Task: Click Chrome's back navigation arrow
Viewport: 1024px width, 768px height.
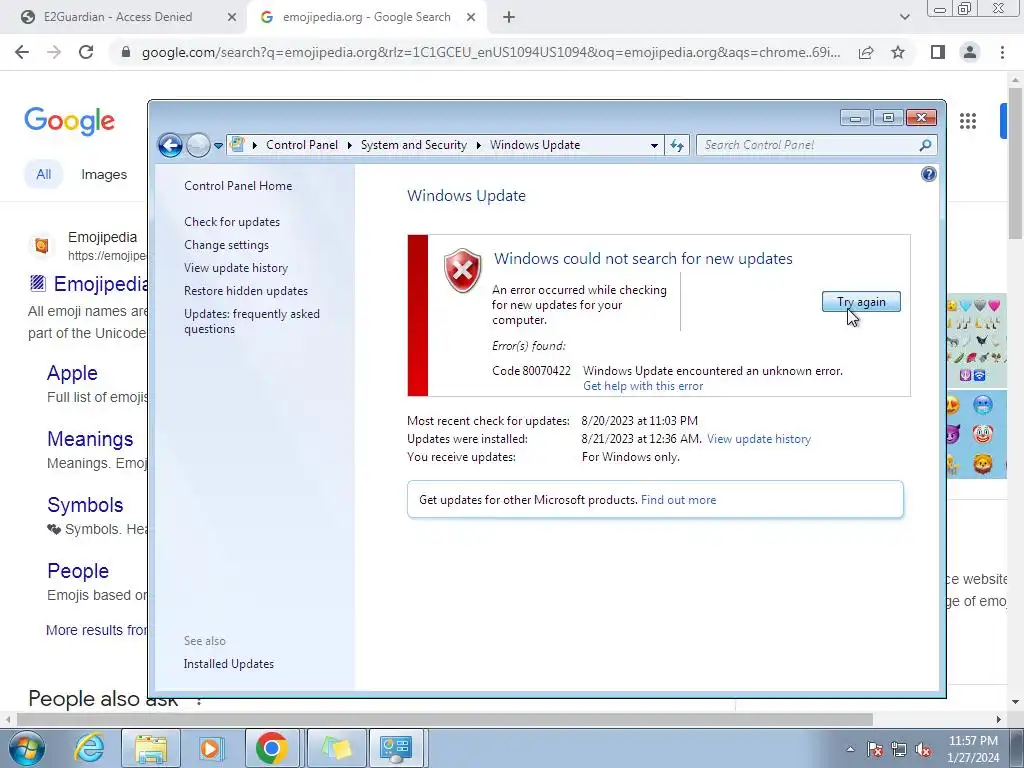Action: (x=22, y=52)
